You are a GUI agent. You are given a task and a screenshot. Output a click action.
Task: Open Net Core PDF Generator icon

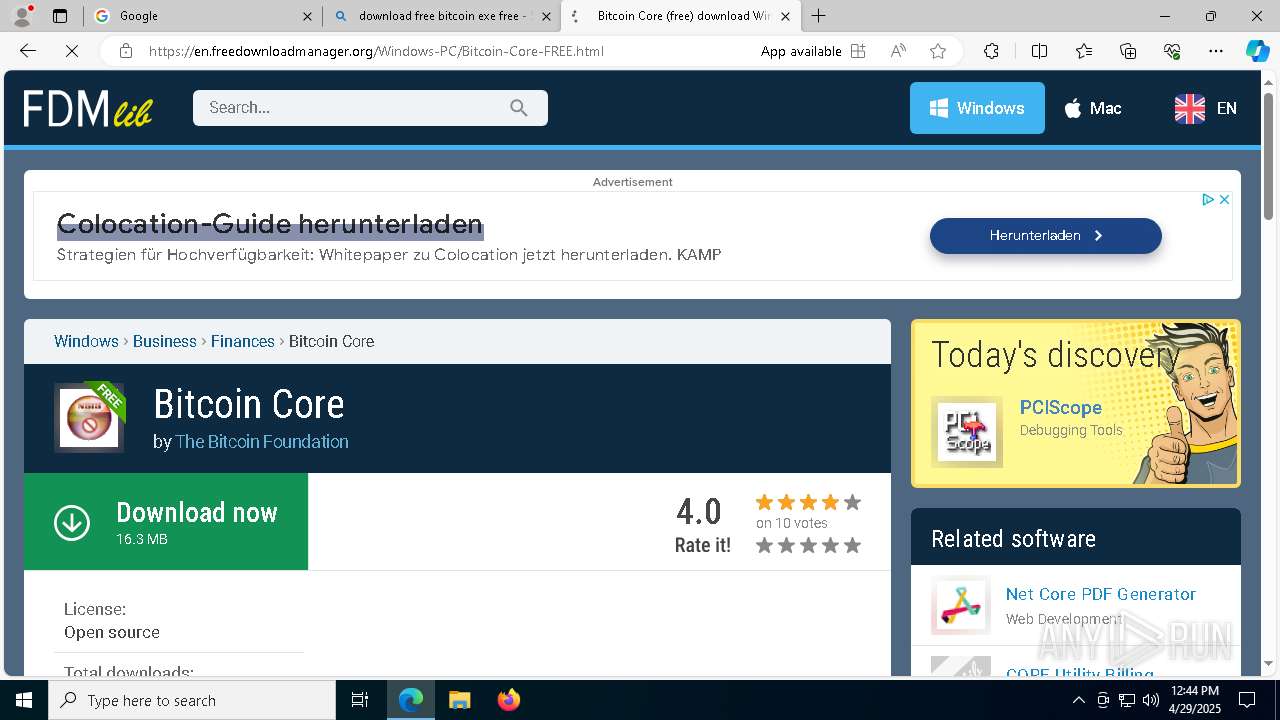[961, 606]
